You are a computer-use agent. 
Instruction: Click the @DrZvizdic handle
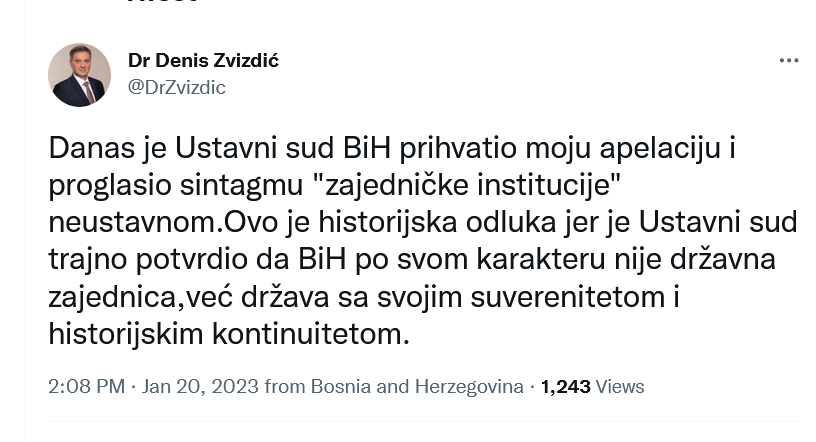pos(177,87)
